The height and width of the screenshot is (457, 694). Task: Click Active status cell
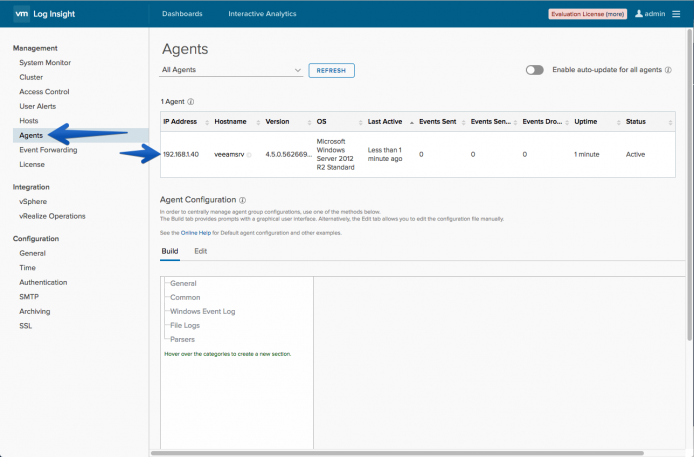coord(635,155)
